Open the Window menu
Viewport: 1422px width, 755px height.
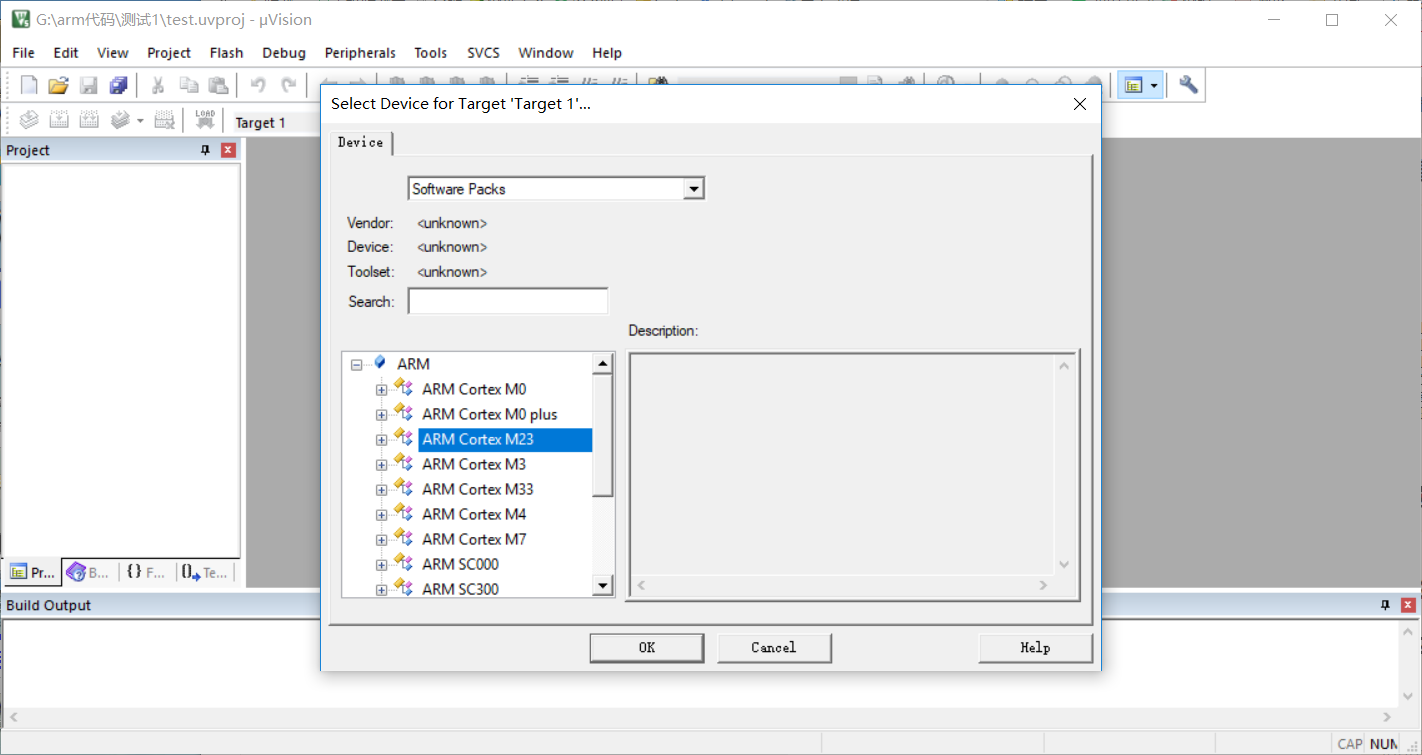[546, 53]
